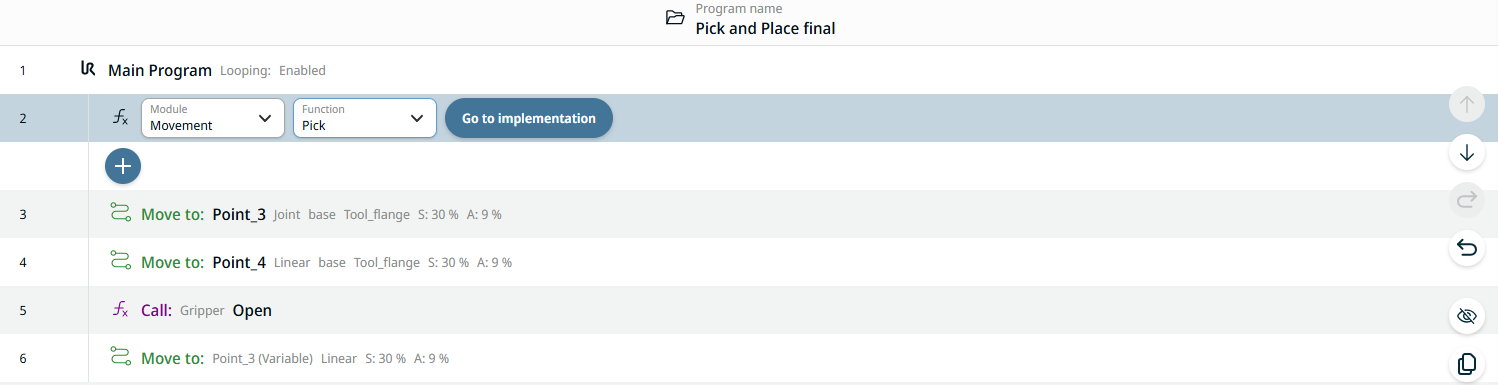This screenshot has height=385, width=1498.
Task: Click the function icon on line 2
Action: 120,118
